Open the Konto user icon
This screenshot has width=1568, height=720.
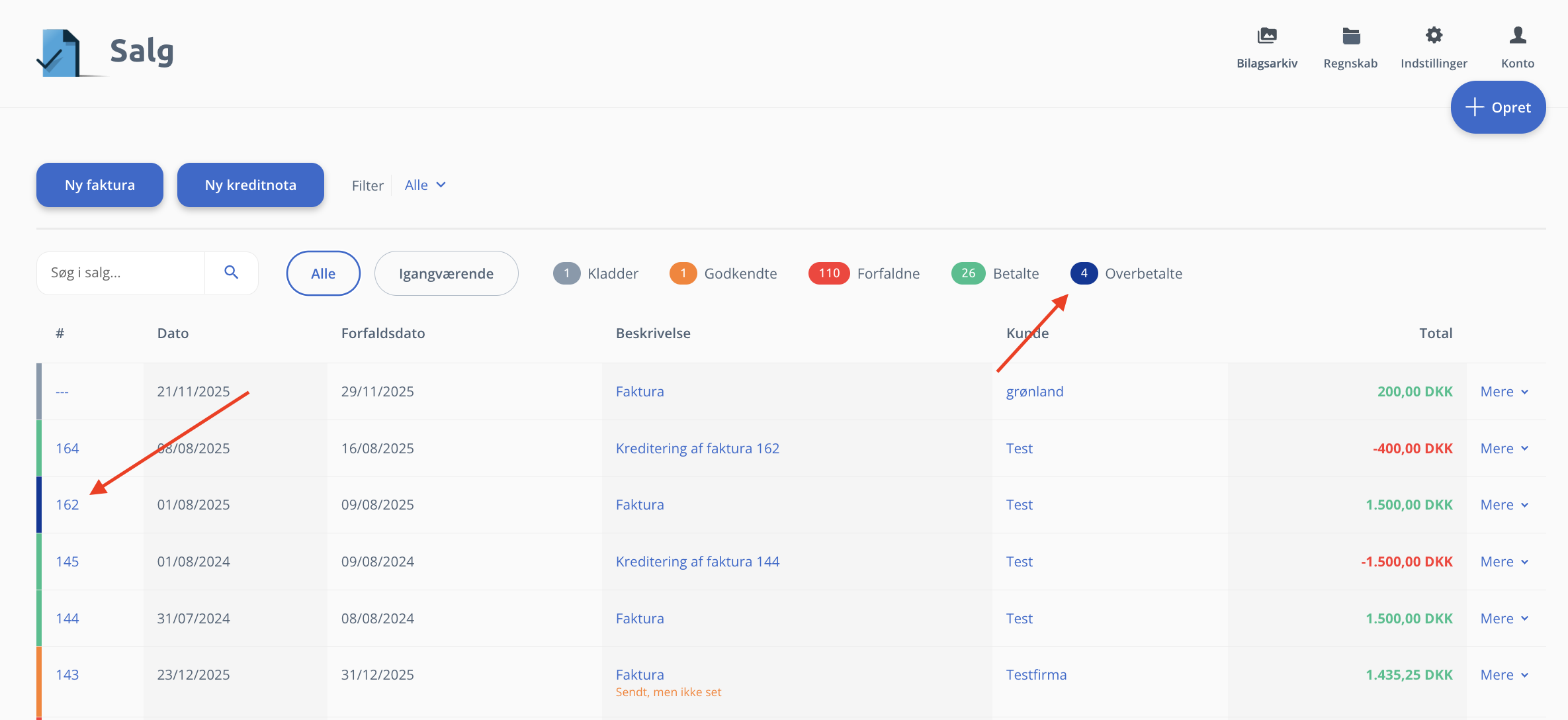pos(1517,36)
